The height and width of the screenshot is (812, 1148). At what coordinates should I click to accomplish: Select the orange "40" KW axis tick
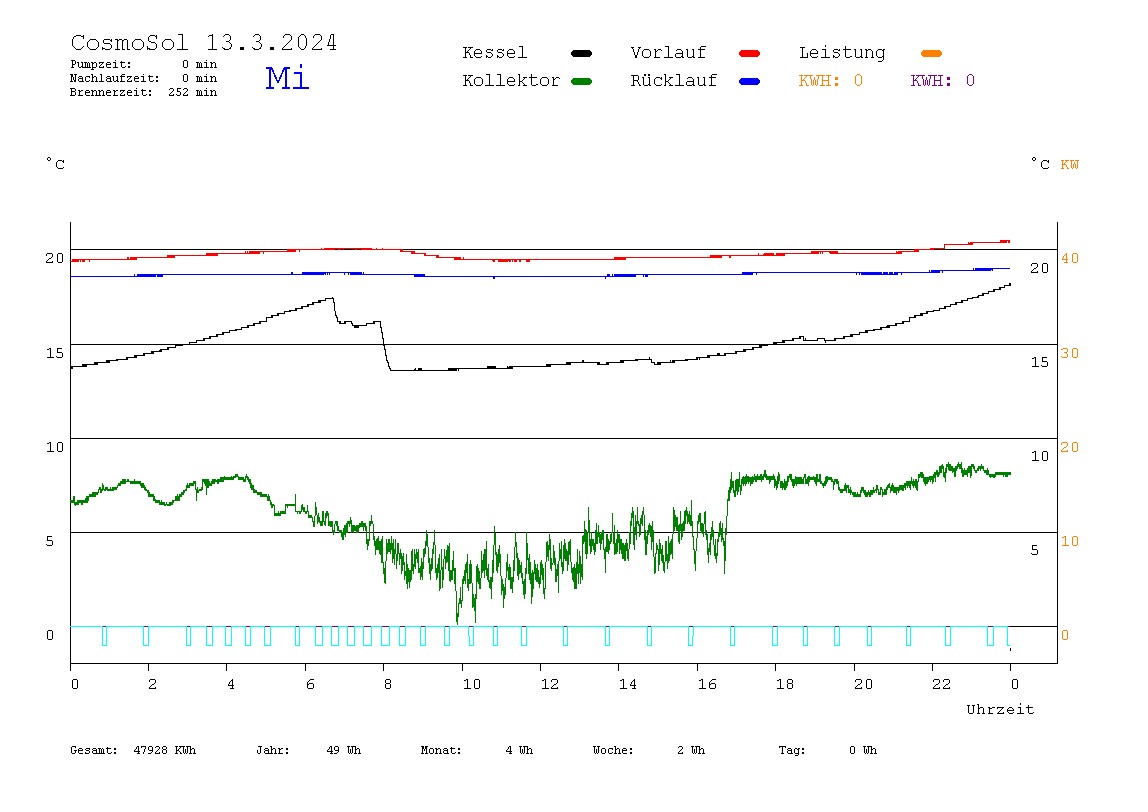(x=1070, y=258)
